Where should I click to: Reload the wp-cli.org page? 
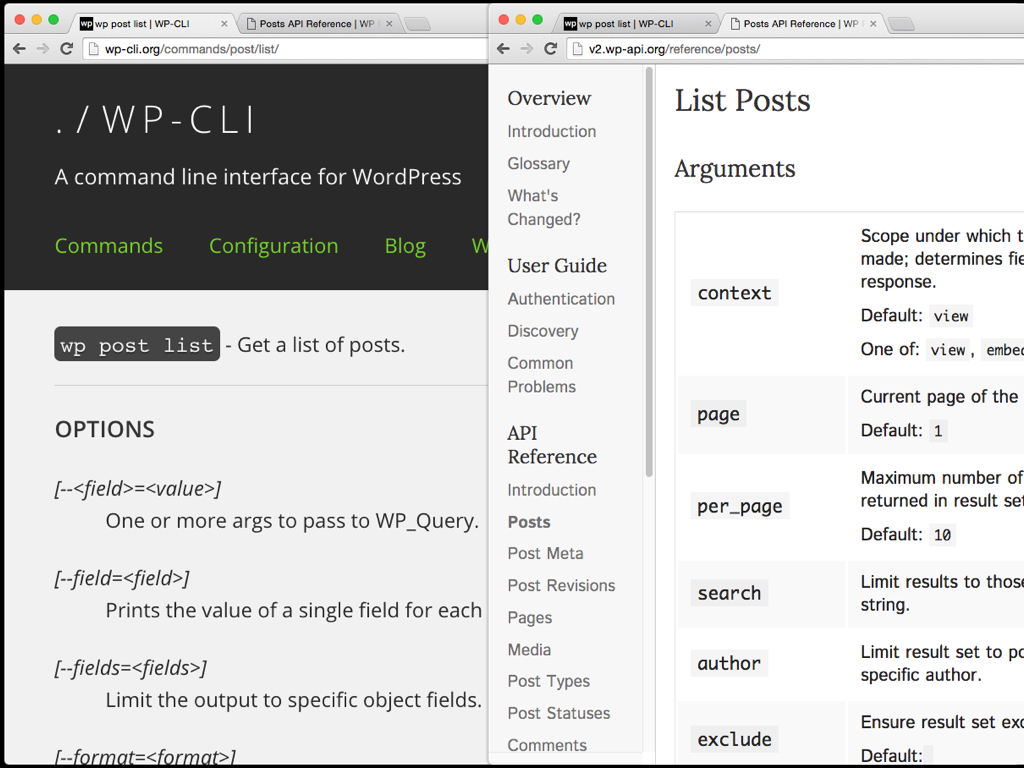pyautogui.click(x=67, y=49)
